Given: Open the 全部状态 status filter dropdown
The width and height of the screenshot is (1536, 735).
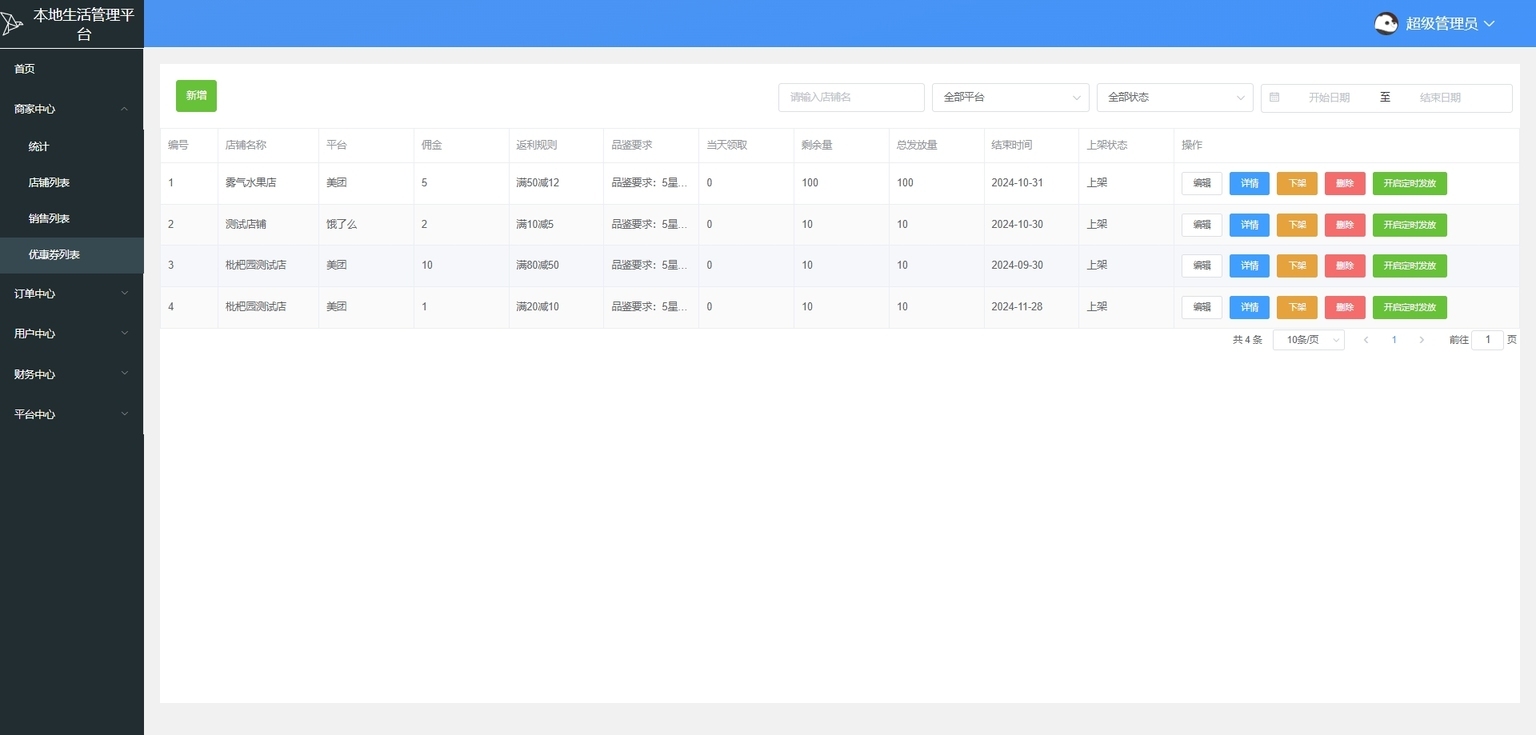Looking at the screenshot, I should pyautogui.click(x=1175, y=97).
